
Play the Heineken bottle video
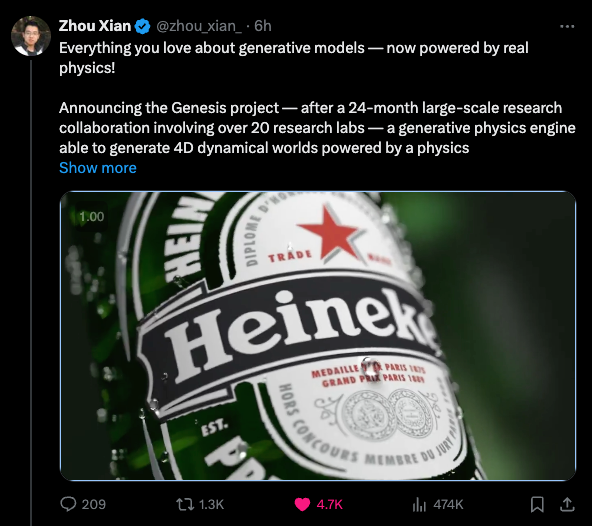pyautogui.click(x=318, y=336)
